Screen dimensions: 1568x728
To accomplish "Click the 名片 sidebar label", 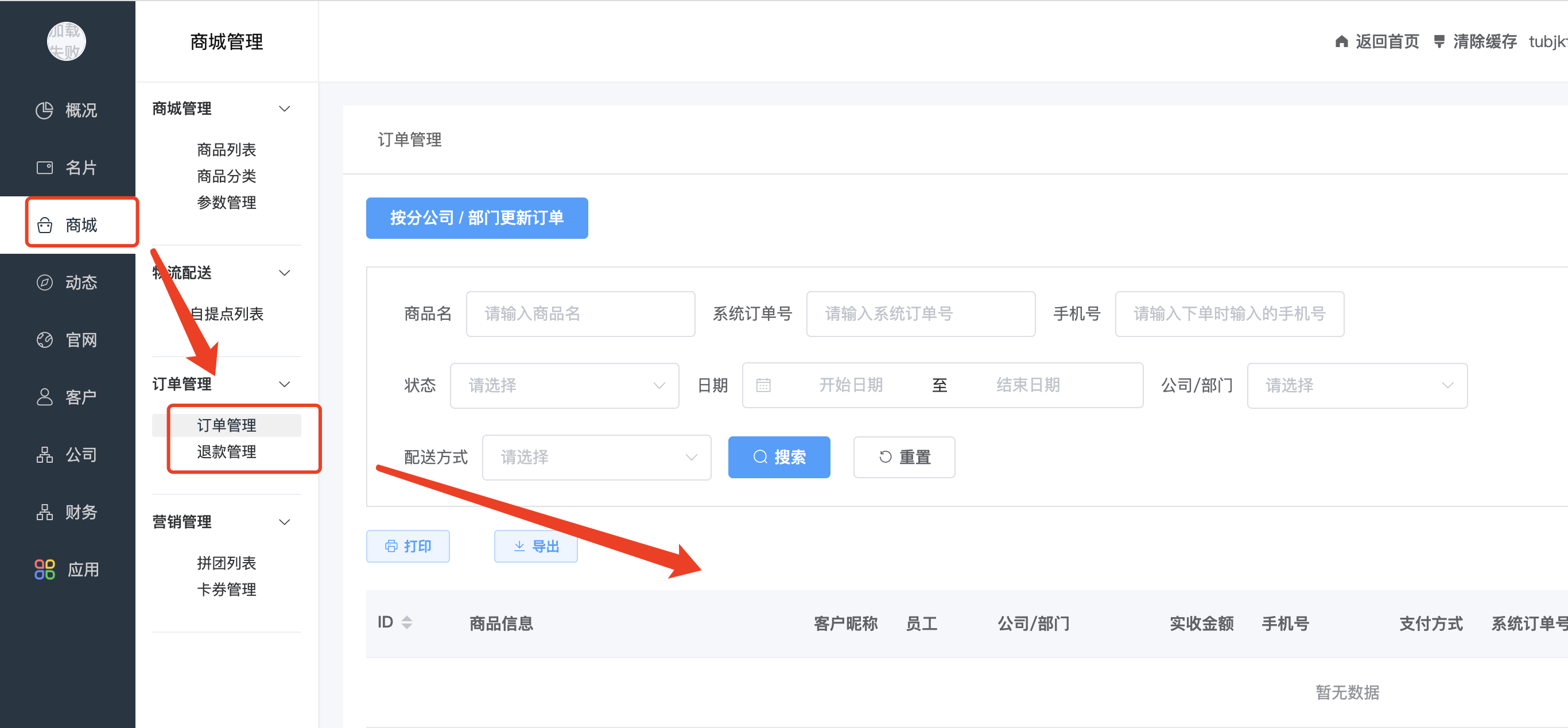I will click(x=81, y=168).
